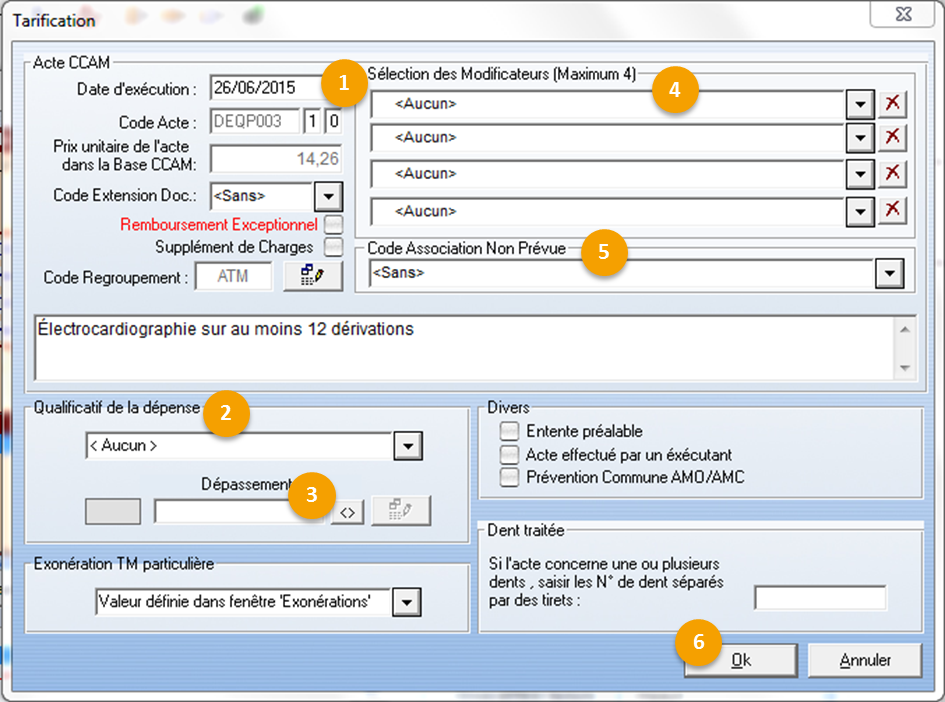Expand the Code Extension Doc. dropdown

329,195
